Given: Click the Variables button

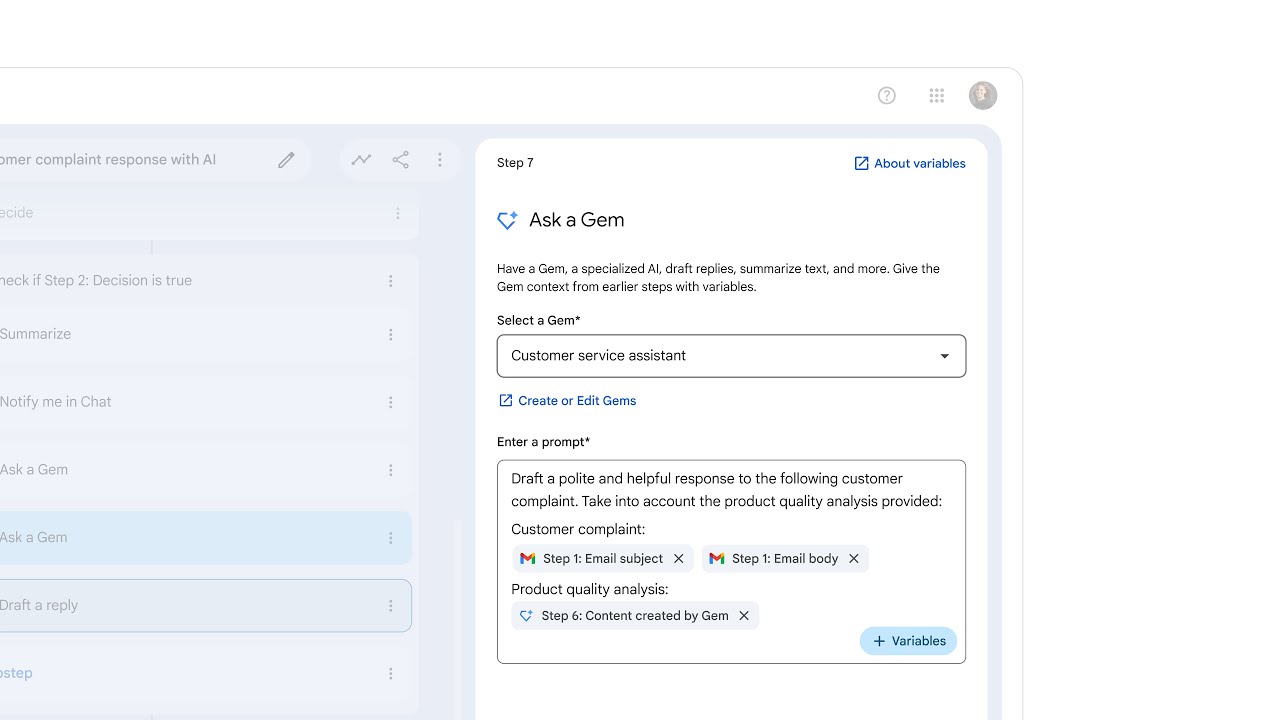Looking at the screenshot, I should (908, 641).
